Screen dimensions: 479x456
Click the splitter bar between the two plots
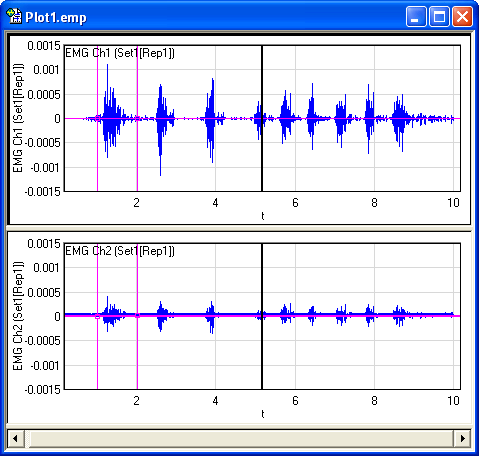pos(239,228)
